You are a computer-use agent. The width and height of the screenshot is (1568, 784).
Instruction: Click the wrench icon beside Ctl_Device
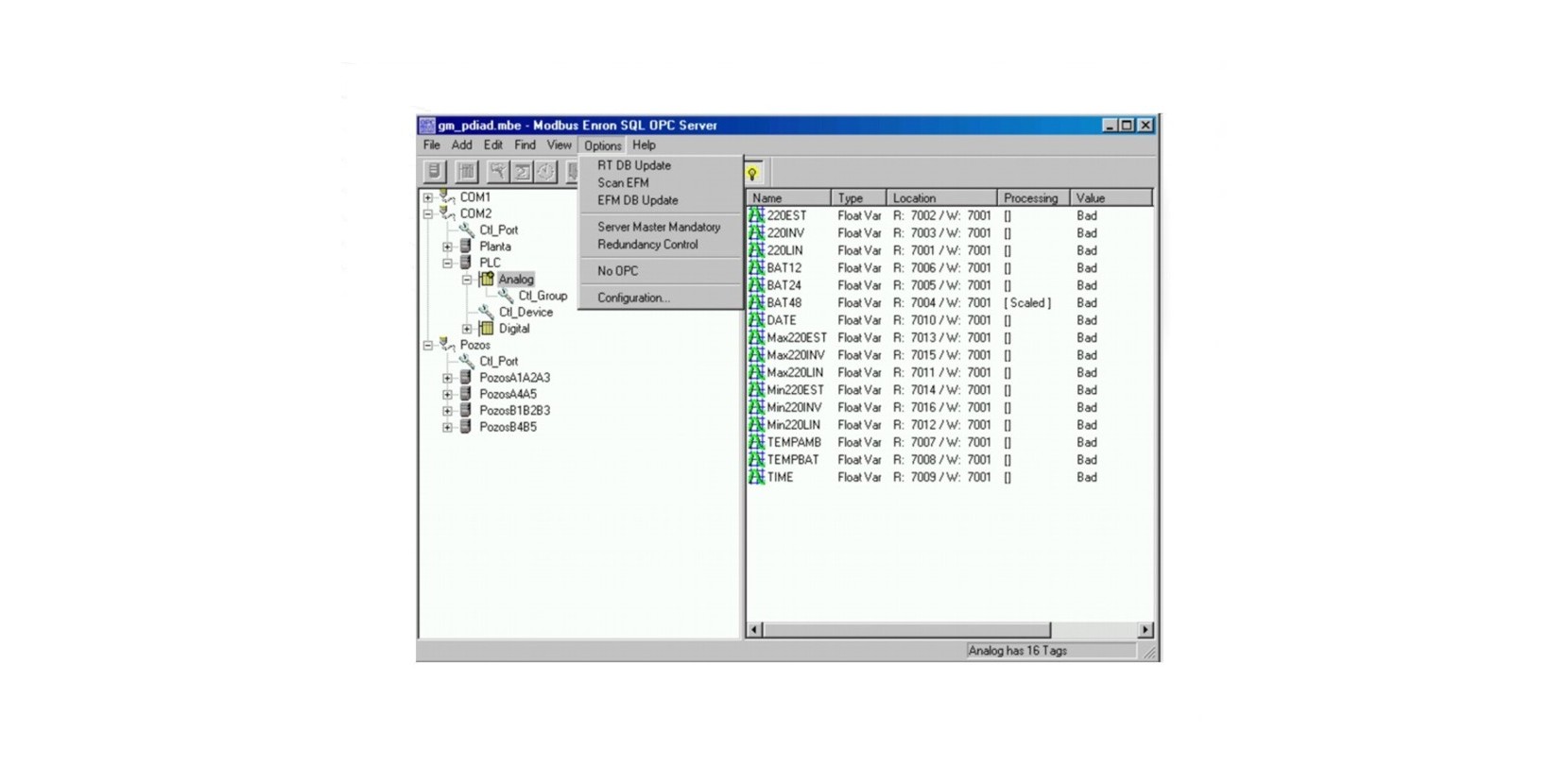coord(487,312)
